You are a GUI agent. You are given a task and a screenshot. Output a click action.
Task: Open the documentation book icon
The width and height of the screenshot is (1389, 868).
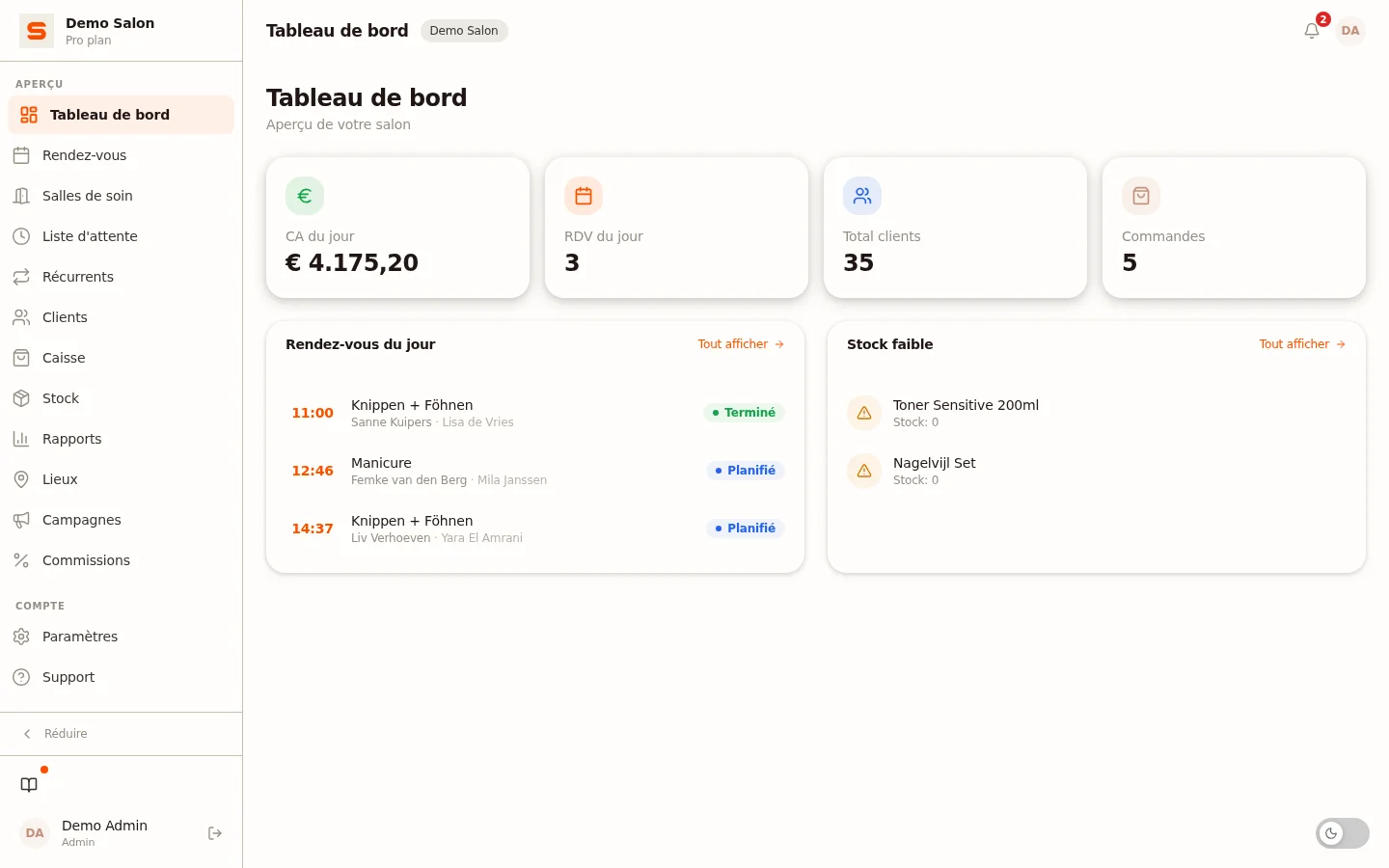coord(29,785)
